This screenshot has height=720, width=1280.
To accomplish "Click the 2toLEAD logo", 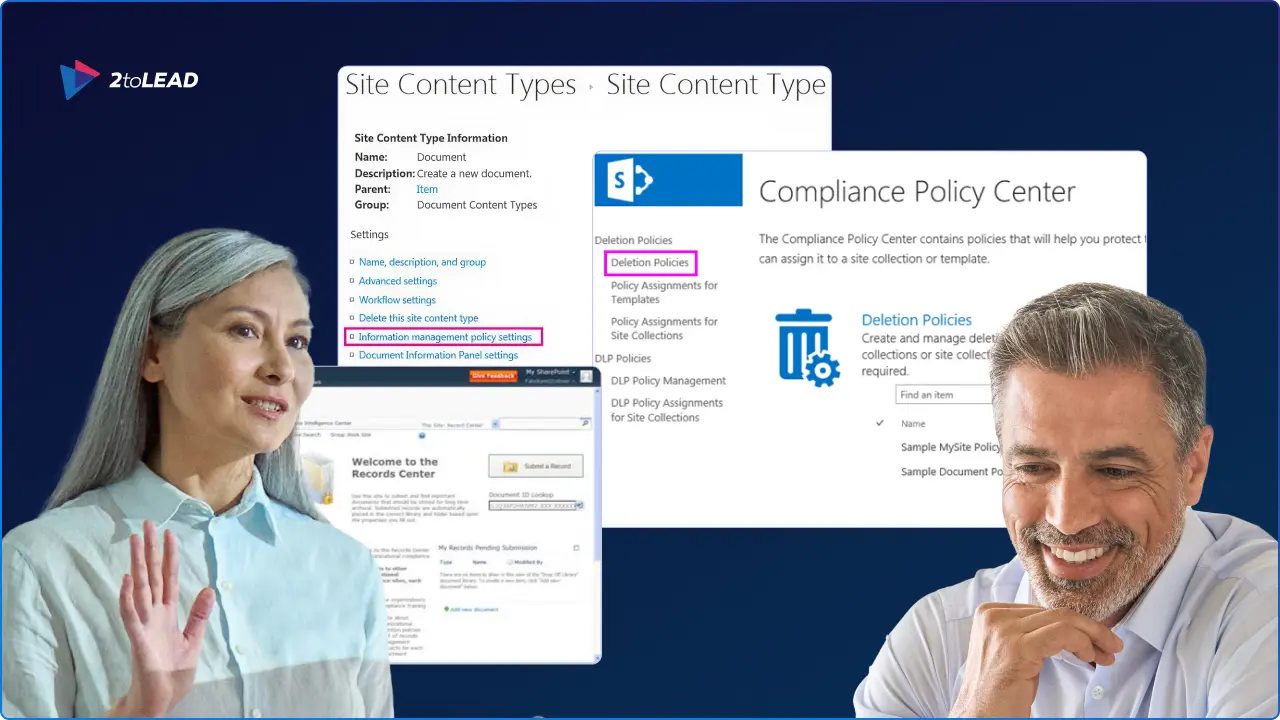I will (129, 80).
